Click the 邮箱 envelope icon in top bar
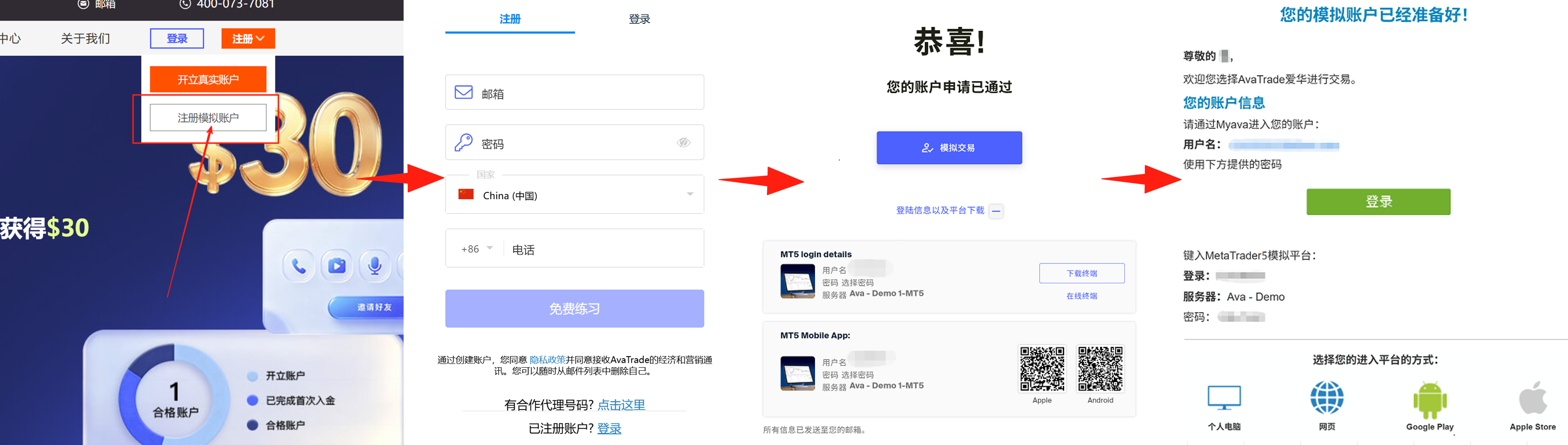This screenshot has height=445, width=1568. click(84, 4)
